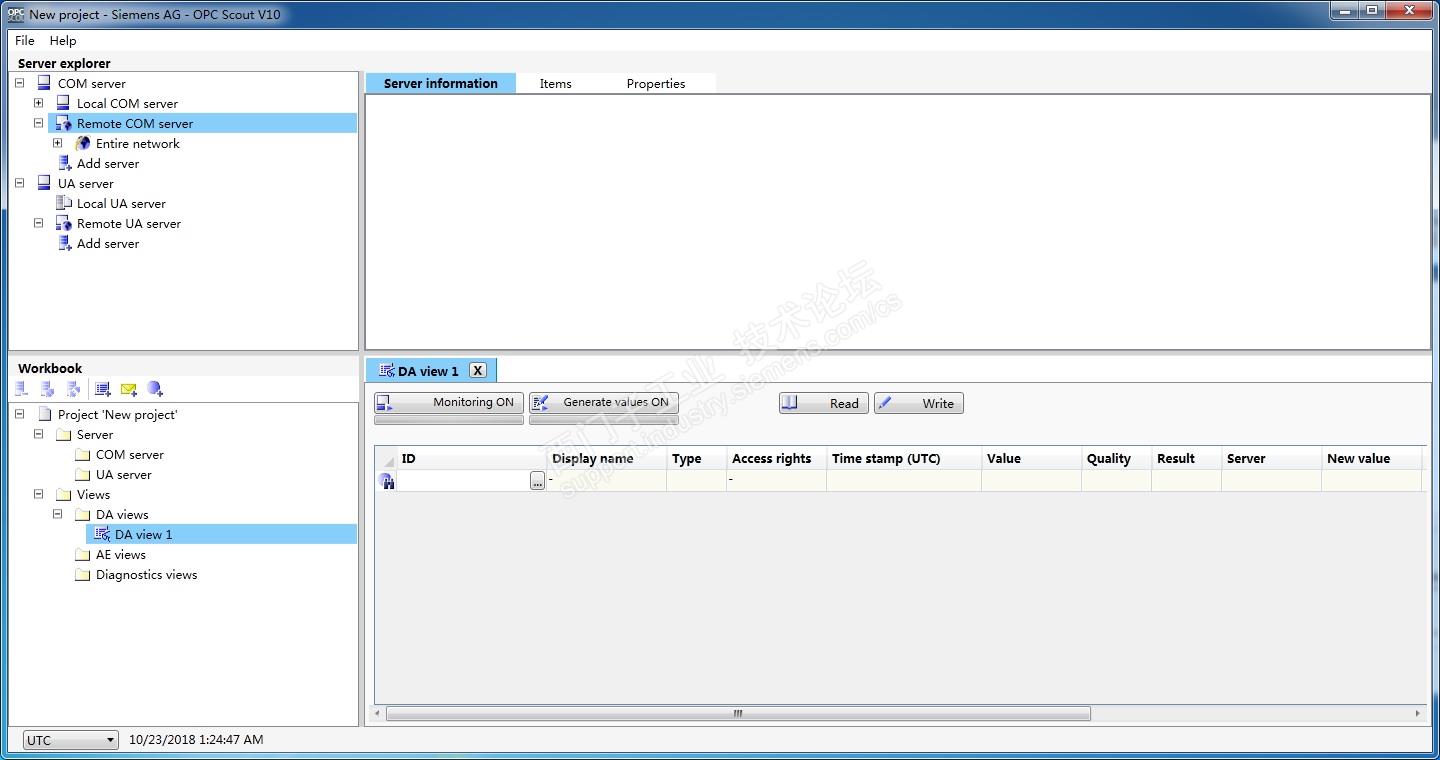The width and height of the screenshot is (1440, 760).
Task: Open the File menu
Action: 25,41
